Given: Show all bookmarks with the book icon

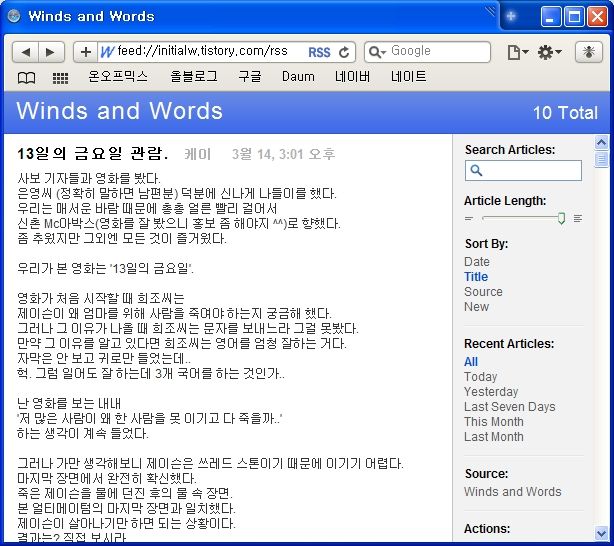Looking at the screenshot, I should [27, 78].
